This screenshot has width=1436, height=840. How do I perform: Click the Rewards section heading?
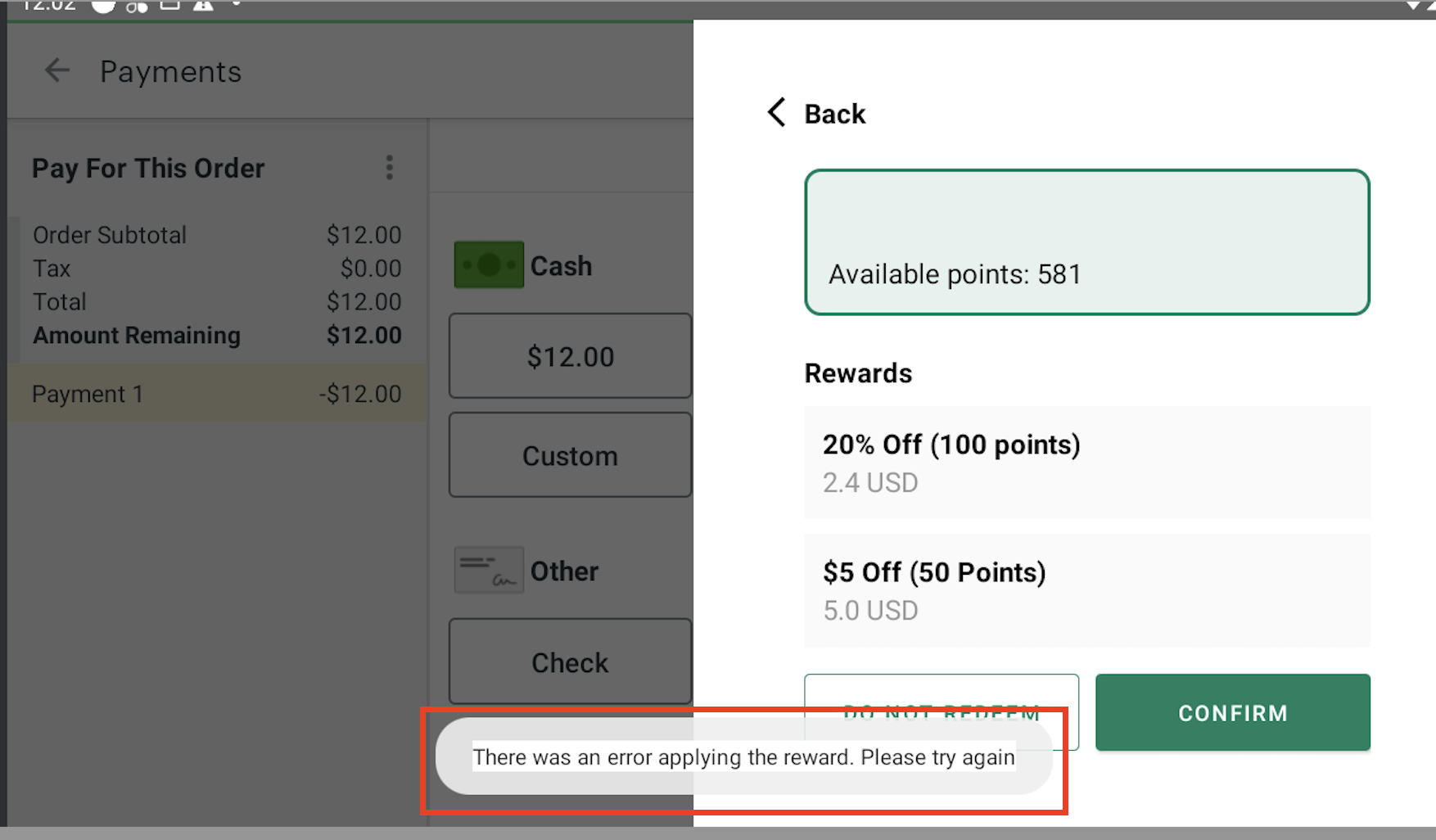(x=858, y=373)
